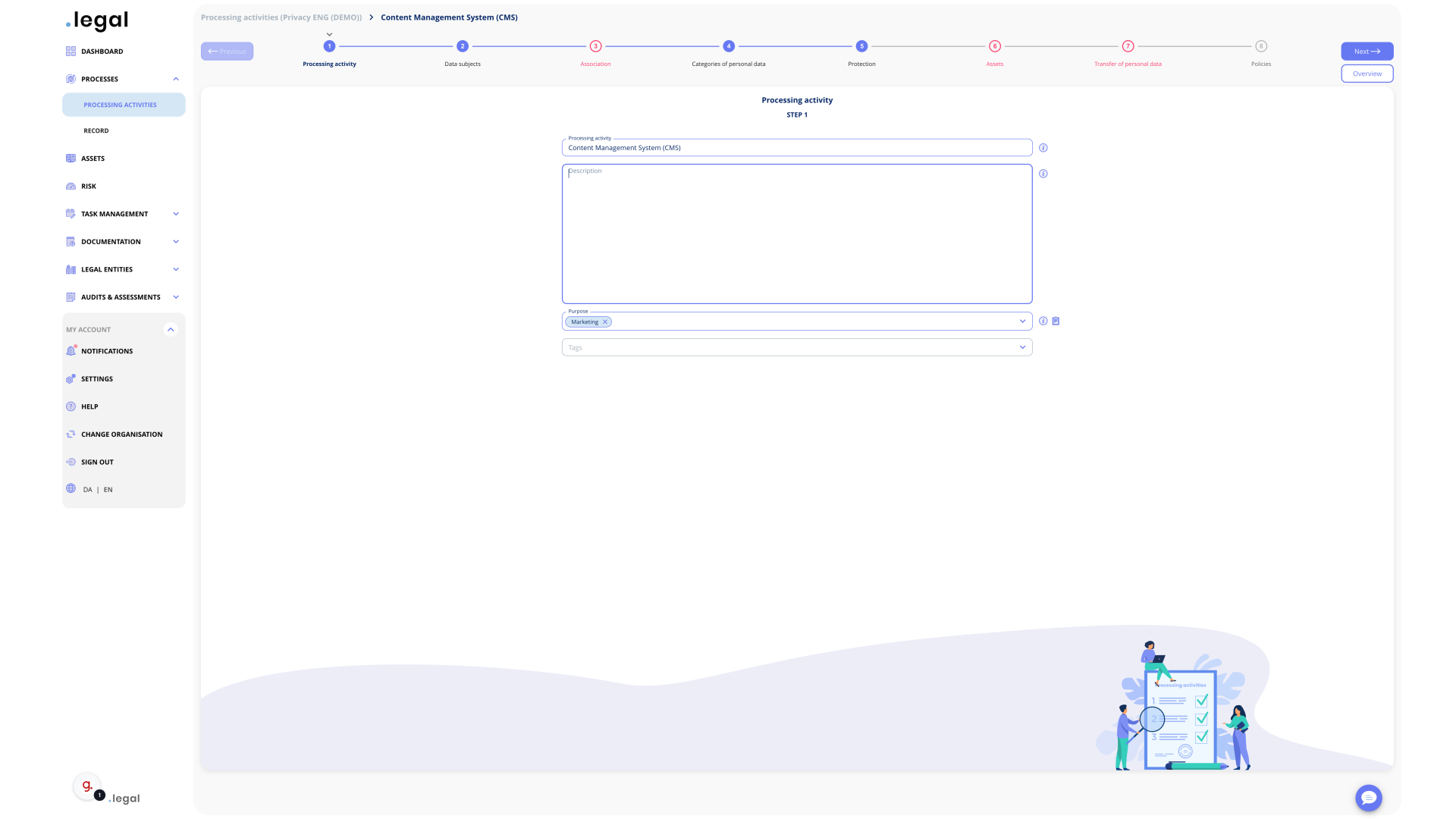Click the Processing Activities menu item
Viewport: 1456px width, 819px height.
pos(120,104)
